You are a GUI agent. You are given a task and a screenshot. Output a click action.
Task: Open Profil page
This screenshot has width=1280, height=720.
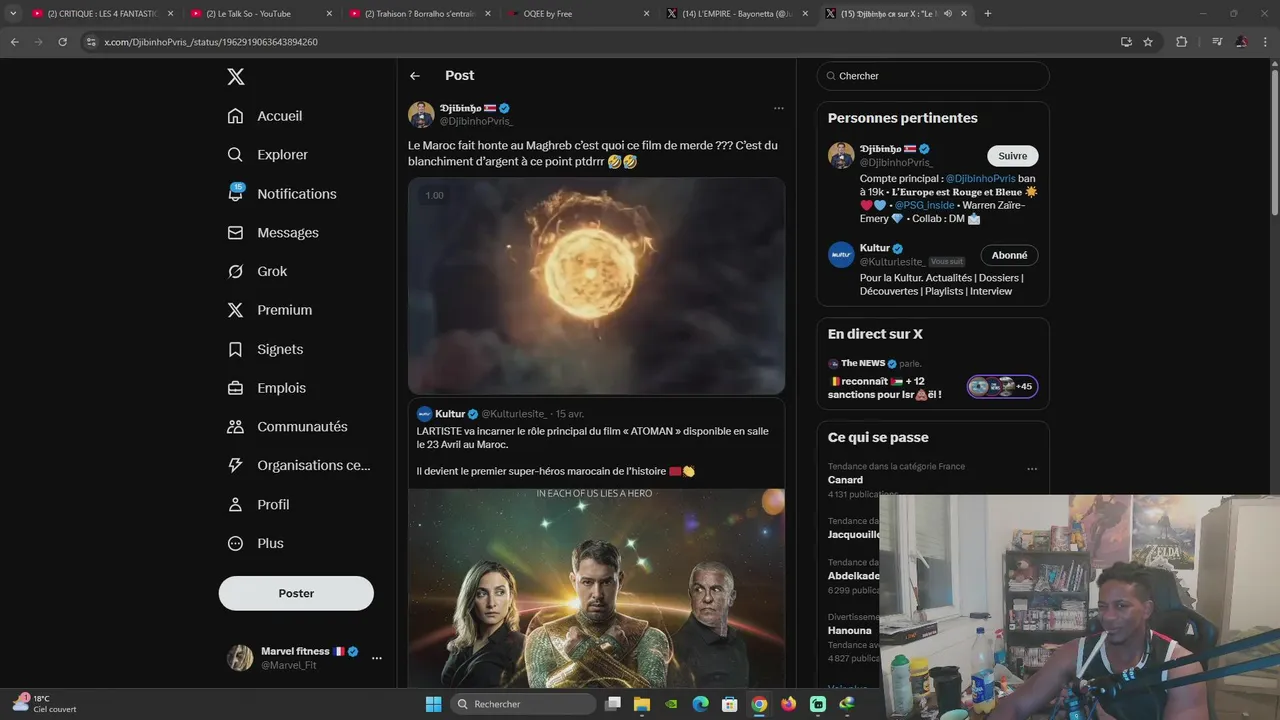point(258,505)
